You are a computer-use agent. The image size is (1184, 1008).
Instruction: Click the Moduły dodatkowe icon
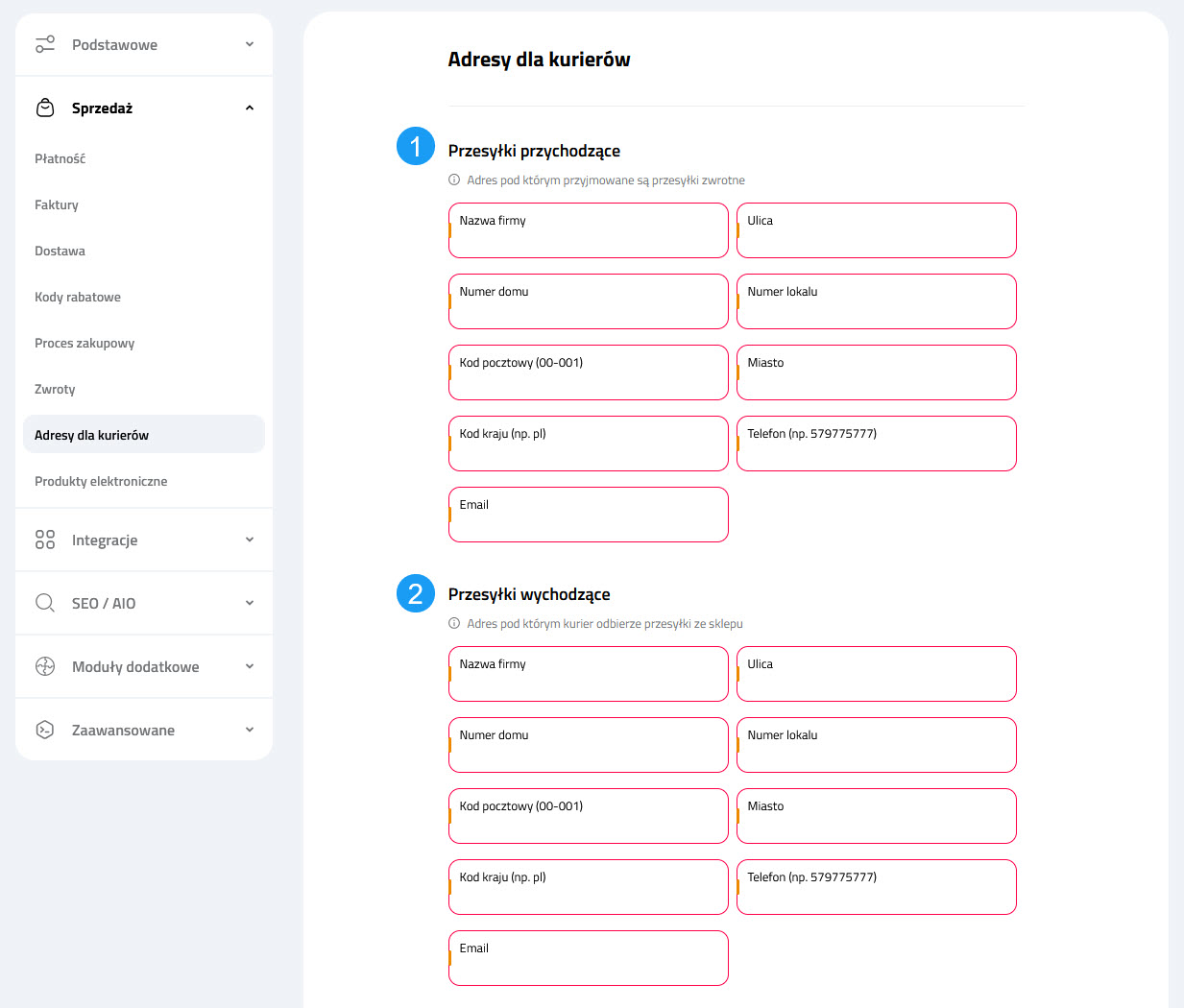coord(45,666)
